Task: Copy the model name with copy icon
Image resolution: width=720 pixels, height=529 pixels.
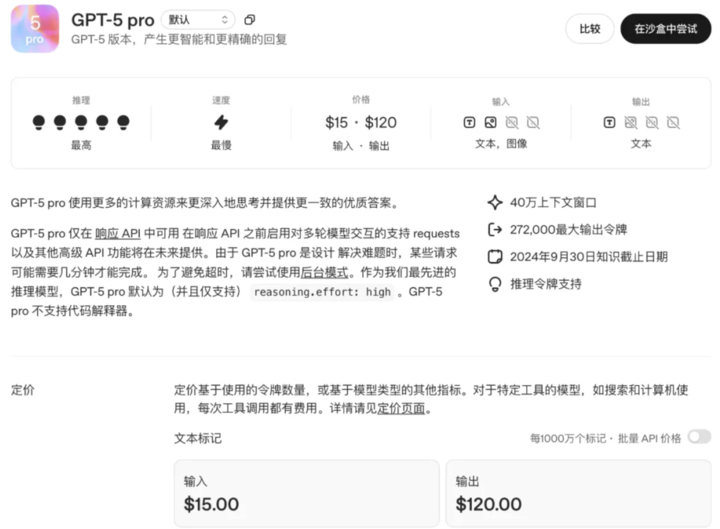Action: click(x=250, y=20)
